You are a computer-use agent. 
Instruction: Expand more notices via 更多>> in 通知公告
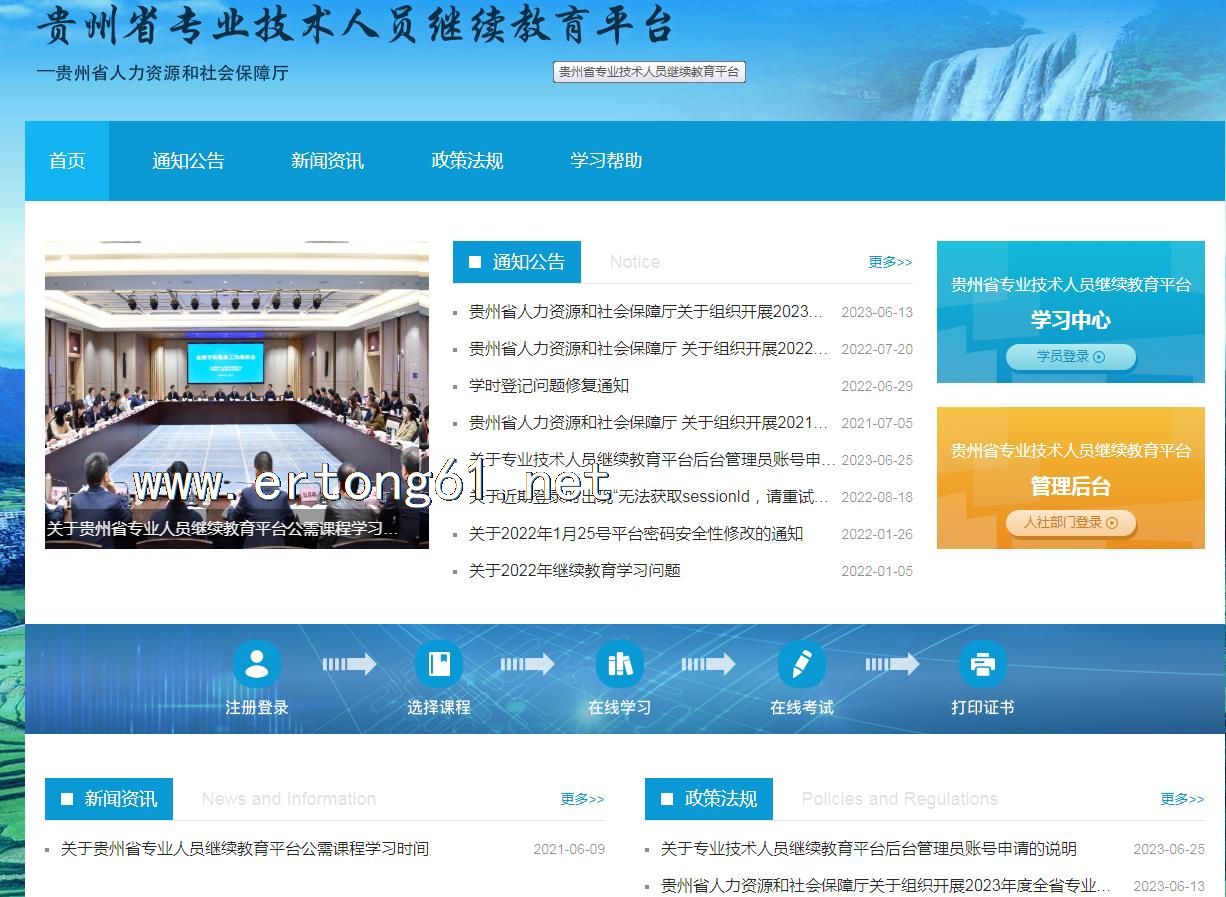click(889, 262)
